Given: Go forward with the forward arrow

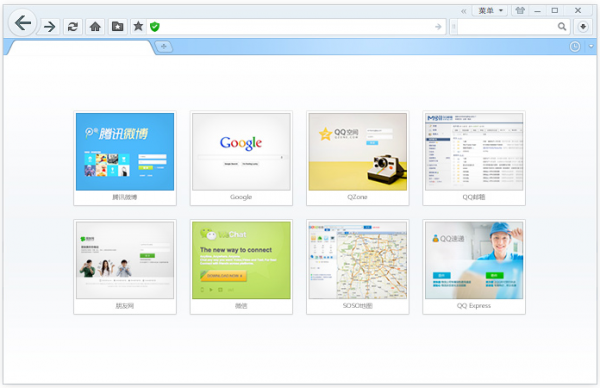Looking at the screenshot, I should tap(49, 27).
